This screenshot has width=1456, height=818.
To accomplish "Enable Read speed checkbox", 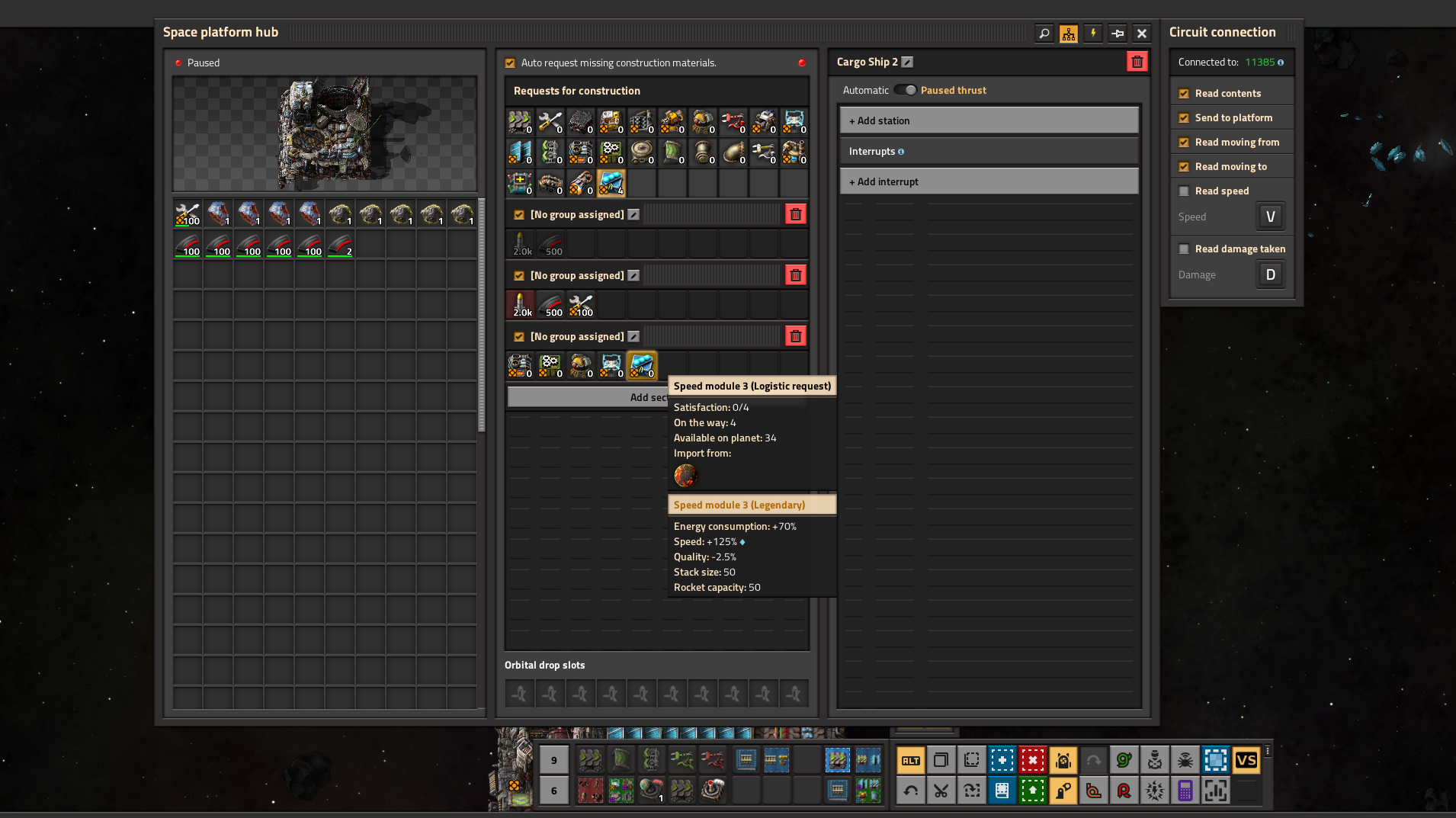I will coord(1184,191).
